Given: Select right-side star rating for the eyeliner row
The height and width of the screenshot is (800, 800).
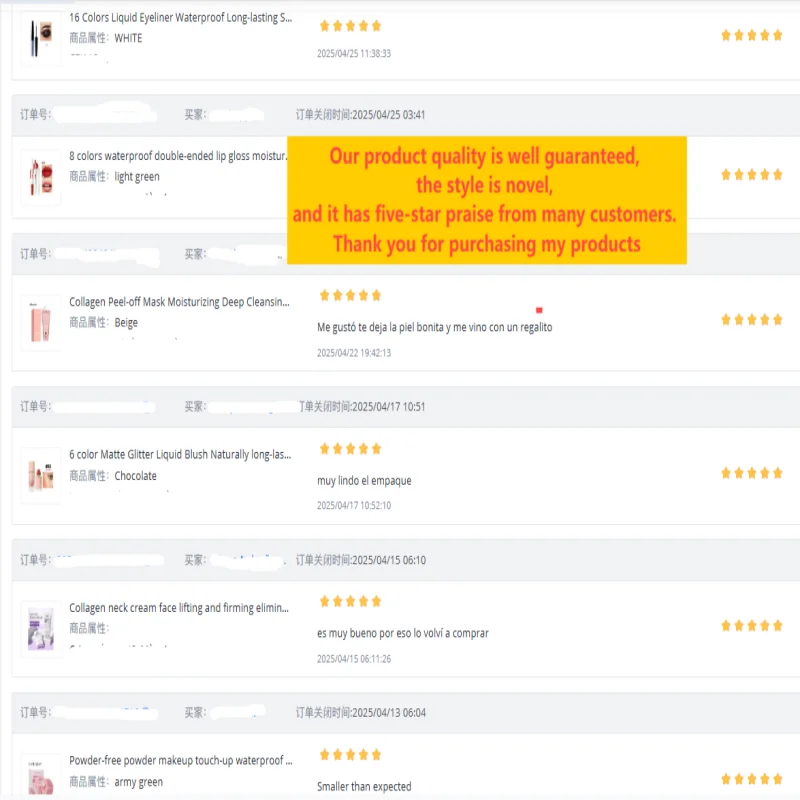Looking at the screenshot, I should [752, 35].
